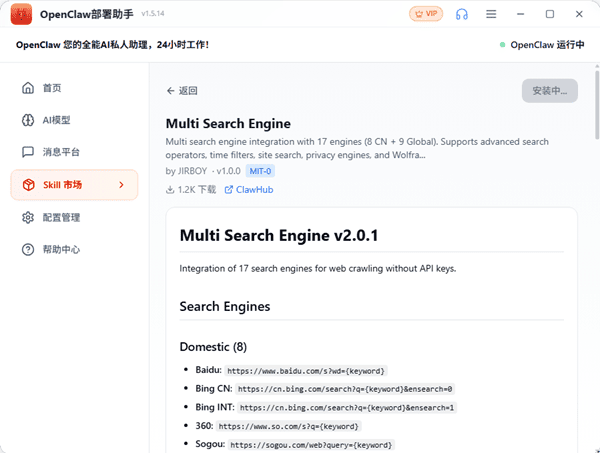Open the VIP membership badge
Image resolution: width=600 pixels, height=453 pixels.
[x=426, y=14]
